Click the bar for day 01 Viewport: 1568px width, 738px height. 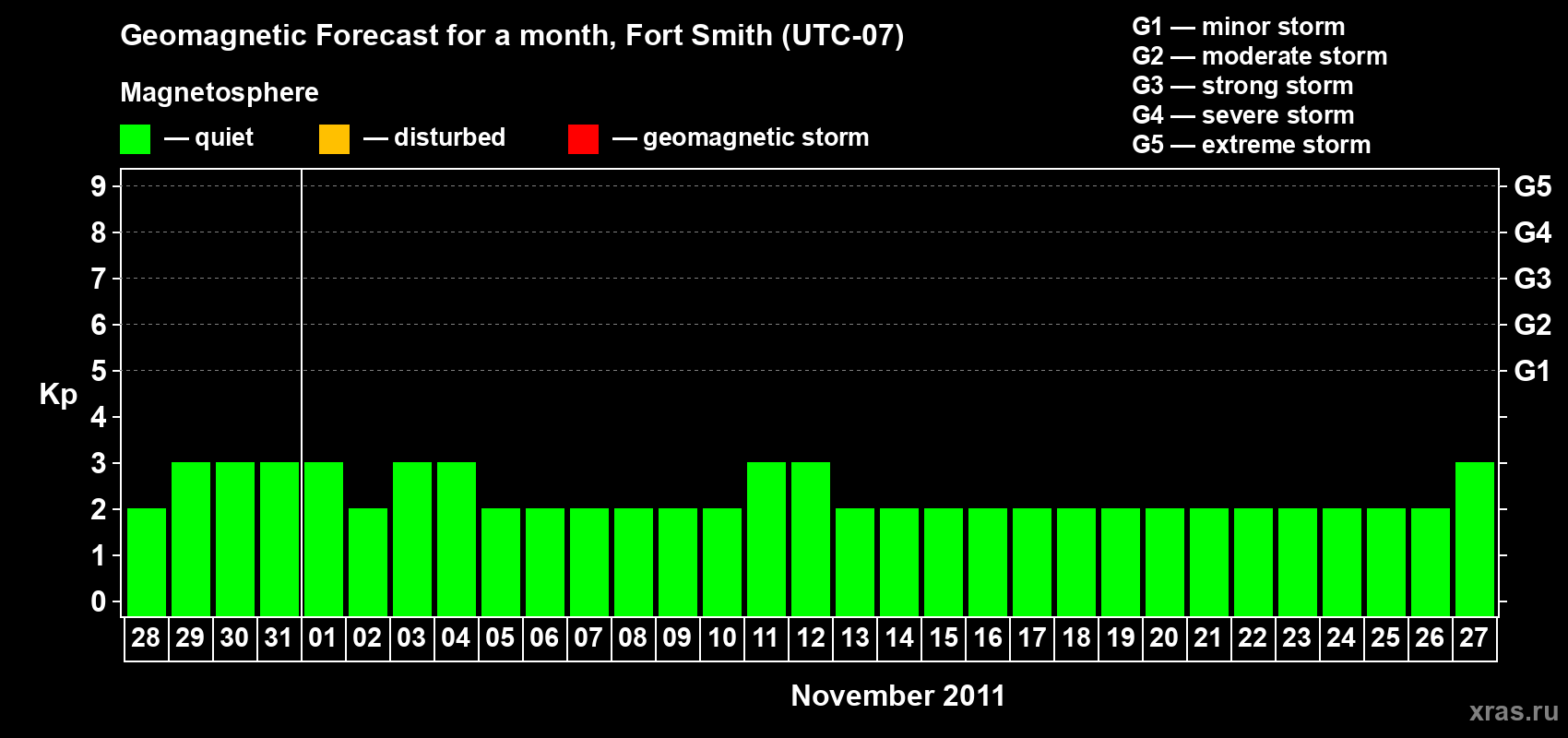coord(324,539)
